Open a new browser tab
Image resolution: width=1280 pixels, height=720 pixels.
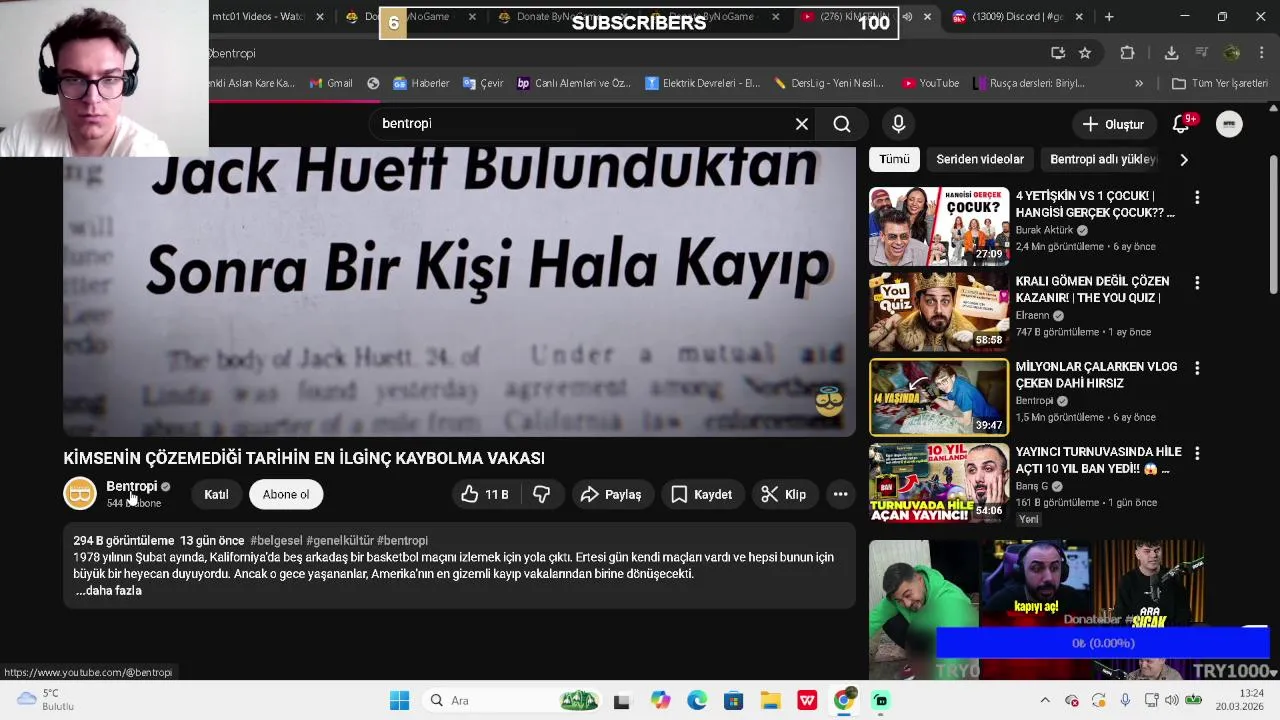coord(1108,17)
